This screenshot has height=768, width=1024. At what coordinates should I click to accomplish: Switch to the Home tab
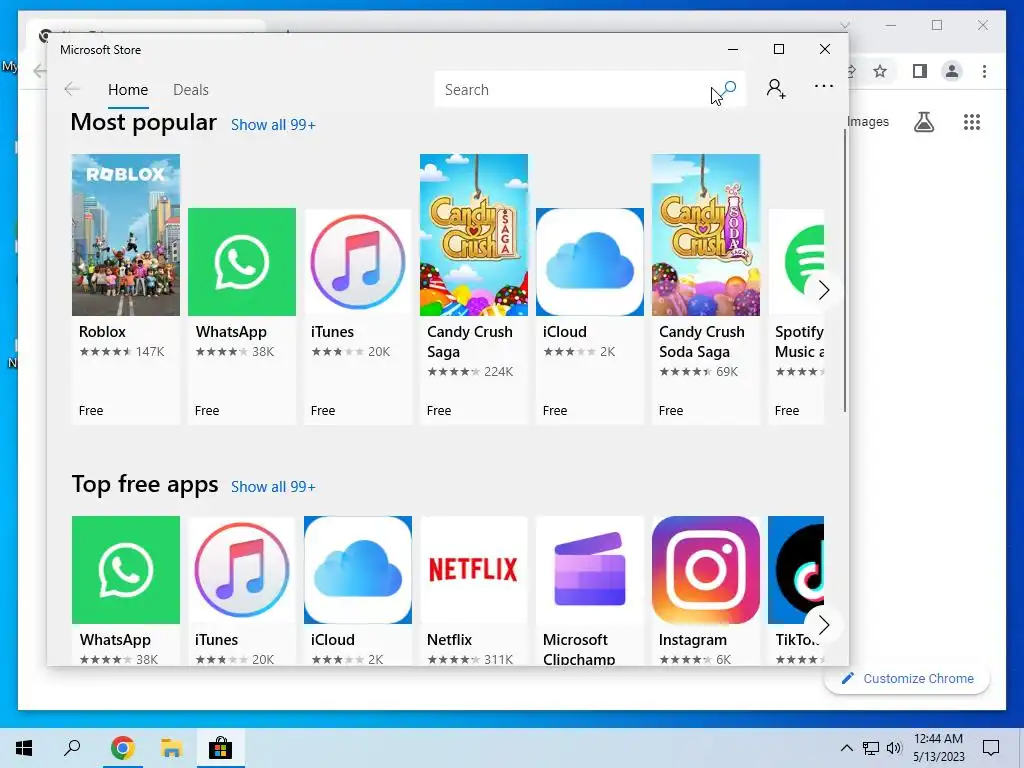point(128,89)
